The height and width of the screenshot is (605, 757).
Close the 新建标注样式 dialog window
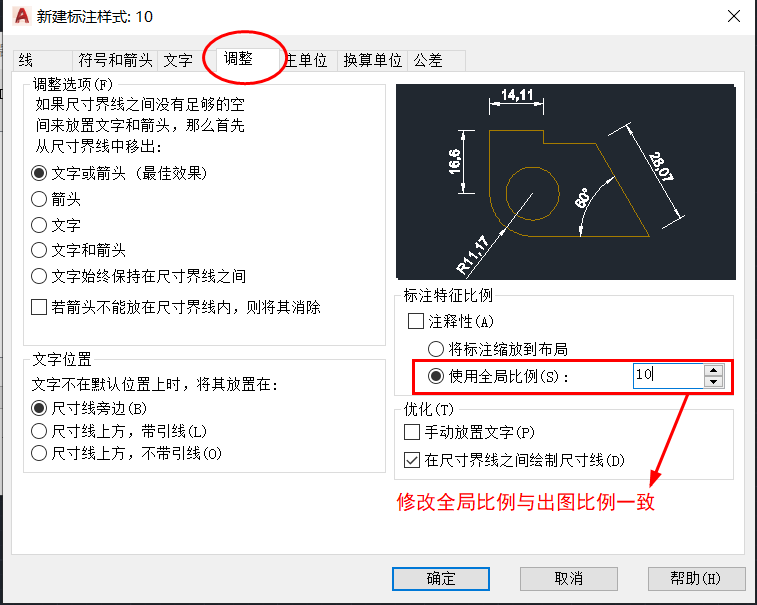pos(734,16)
